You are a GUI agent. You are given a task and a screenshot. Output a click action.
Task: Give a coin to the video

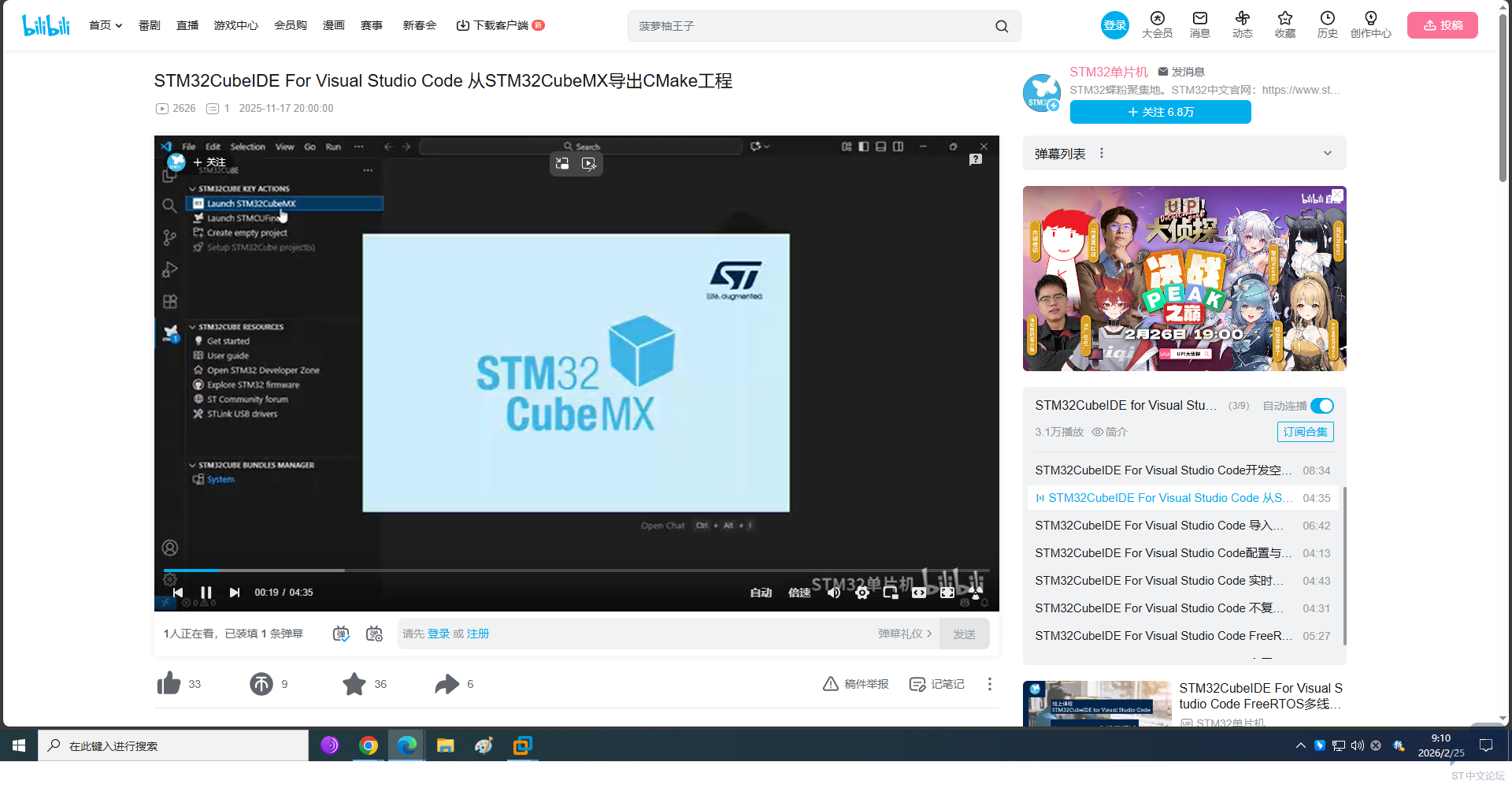(261, 684)
